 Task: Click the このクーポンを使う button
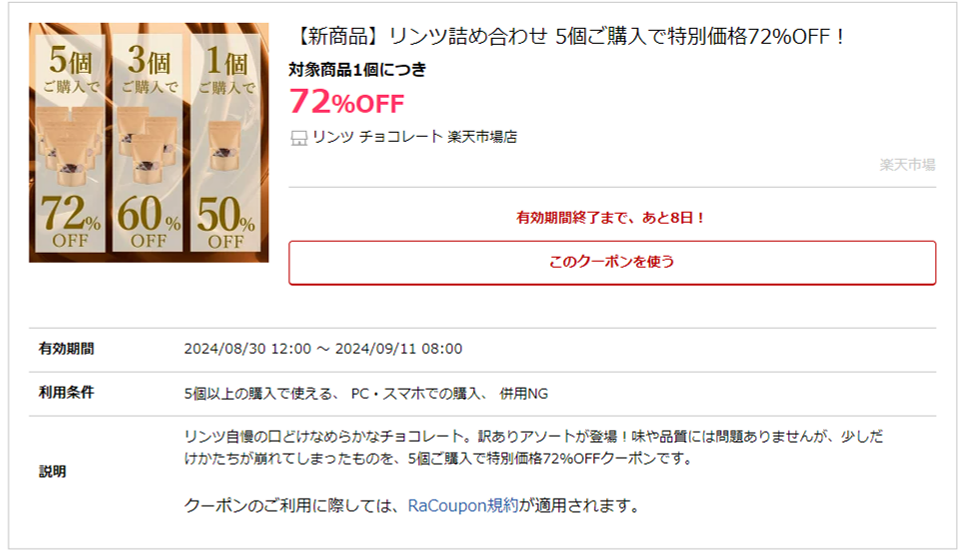click(x=612, y=262)
